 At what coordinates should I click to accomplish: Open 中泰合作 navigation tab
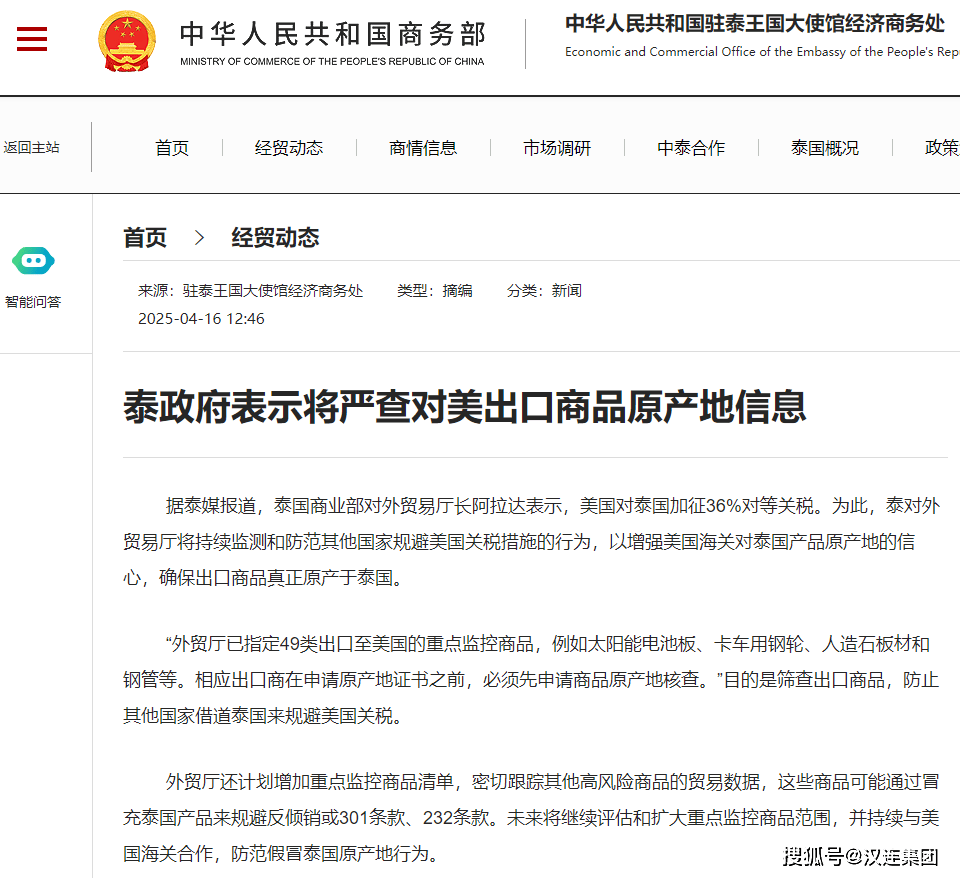[x=691, y=148]
